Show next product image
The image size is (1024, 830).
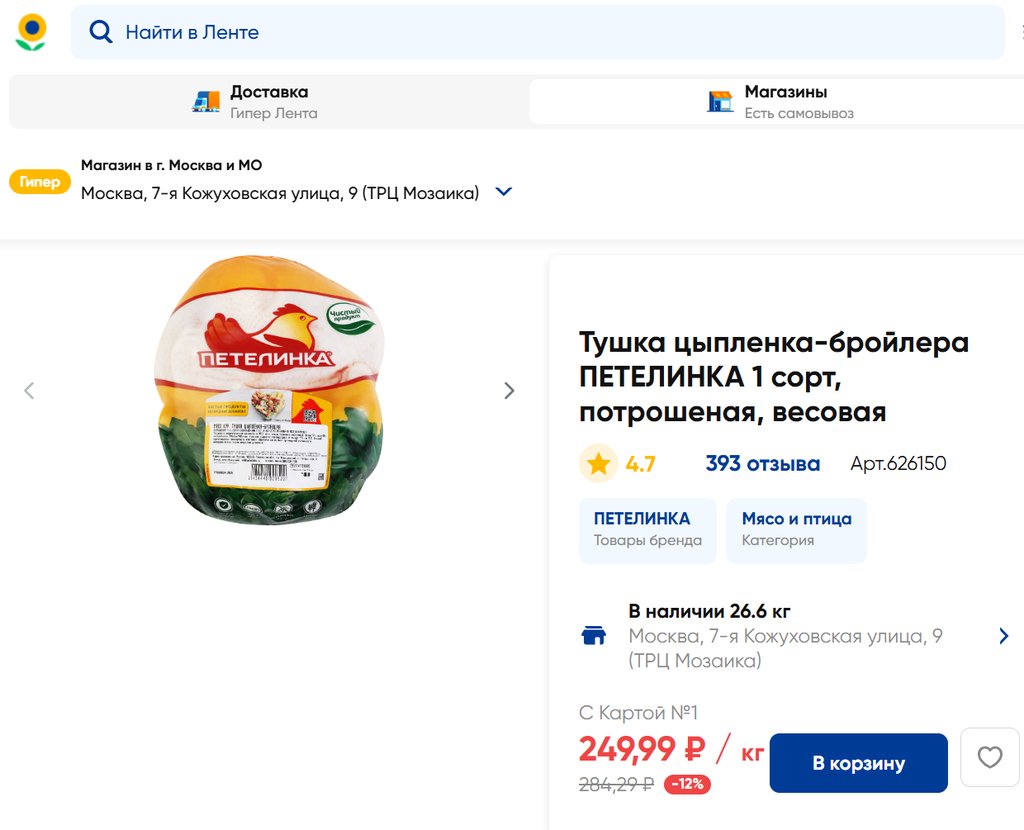[509, 391]
